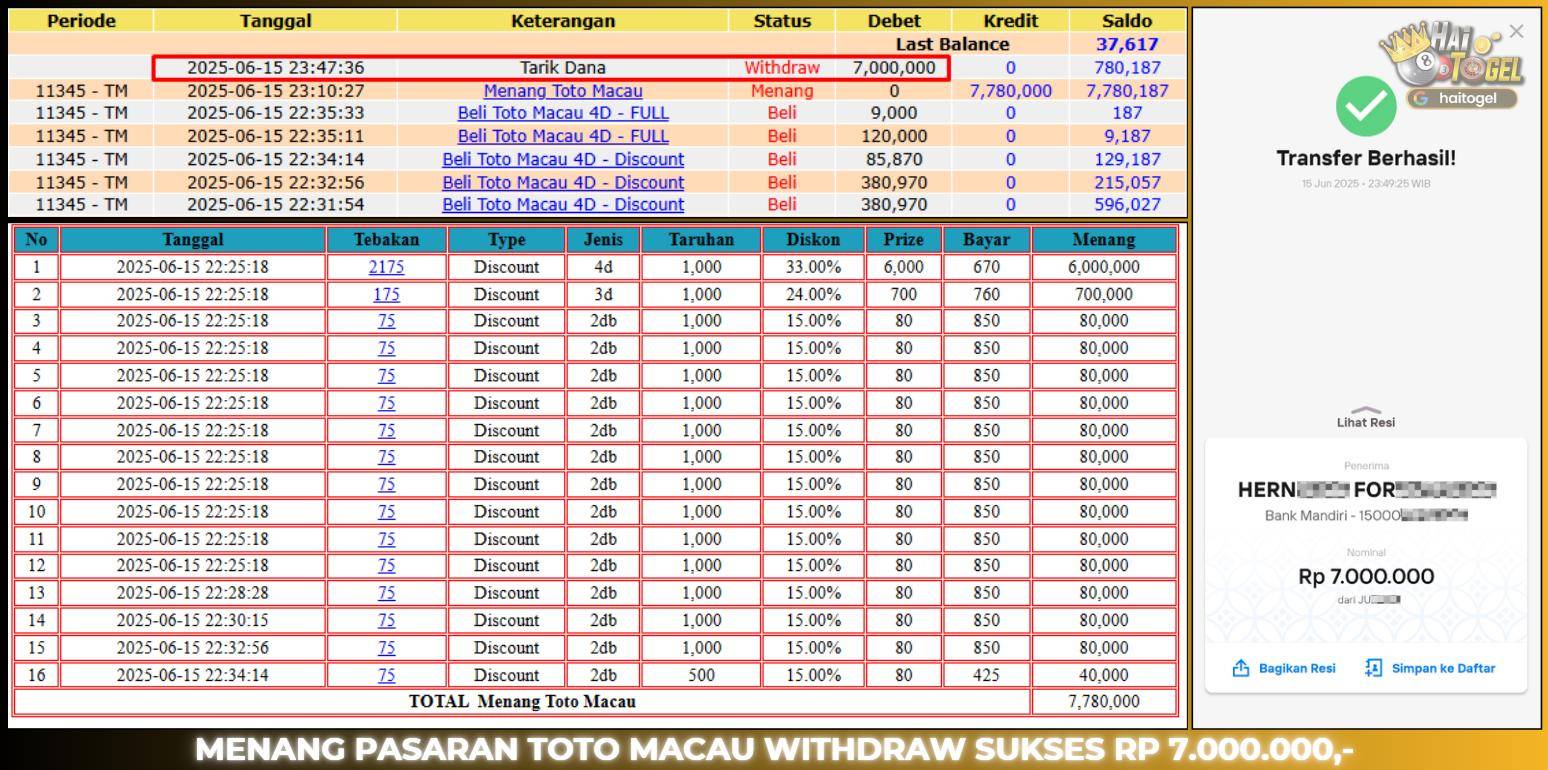Viewport: 1548px width, 770px height.
Task: Open tebakan 75 link in row 16
Action: point(386,675)
